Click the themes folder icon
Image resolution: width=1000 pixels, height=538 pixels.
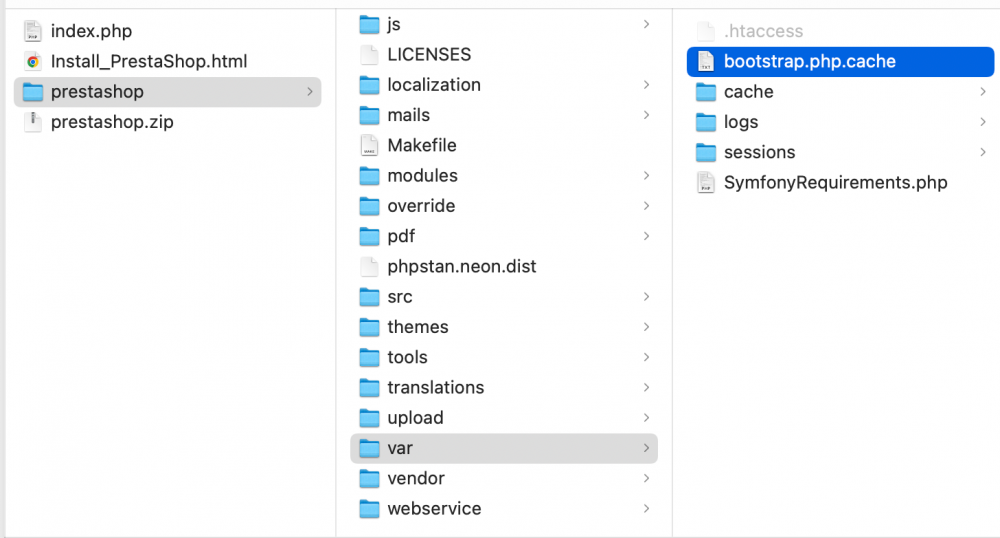coord(370,327)
